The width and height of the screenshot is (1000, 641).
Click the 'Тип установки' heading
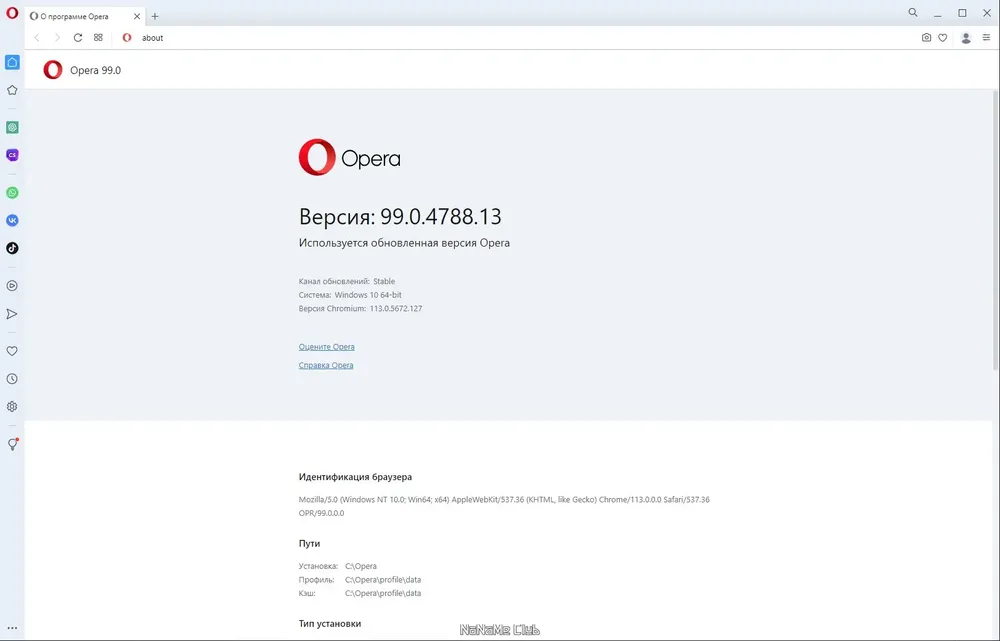[x=330, y=624]
